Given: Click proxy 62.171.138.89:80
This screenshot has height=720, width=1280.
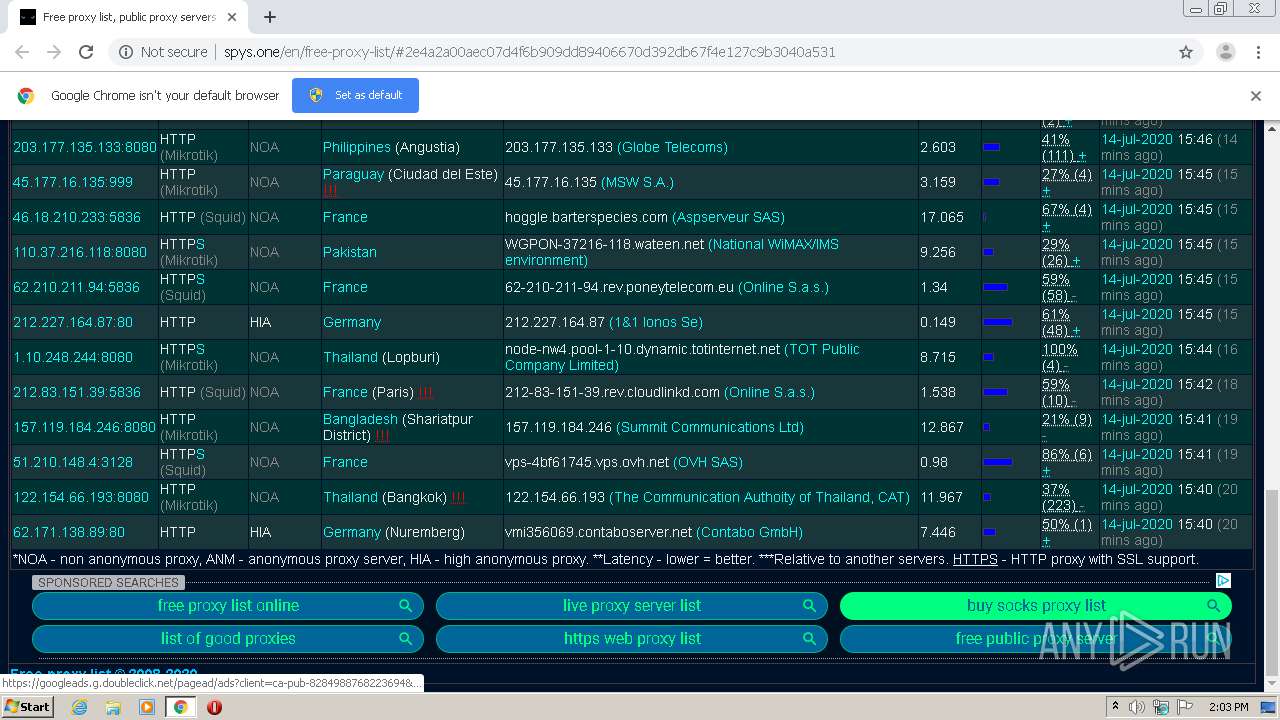Looking at the screenshot, I should (68, 532).
